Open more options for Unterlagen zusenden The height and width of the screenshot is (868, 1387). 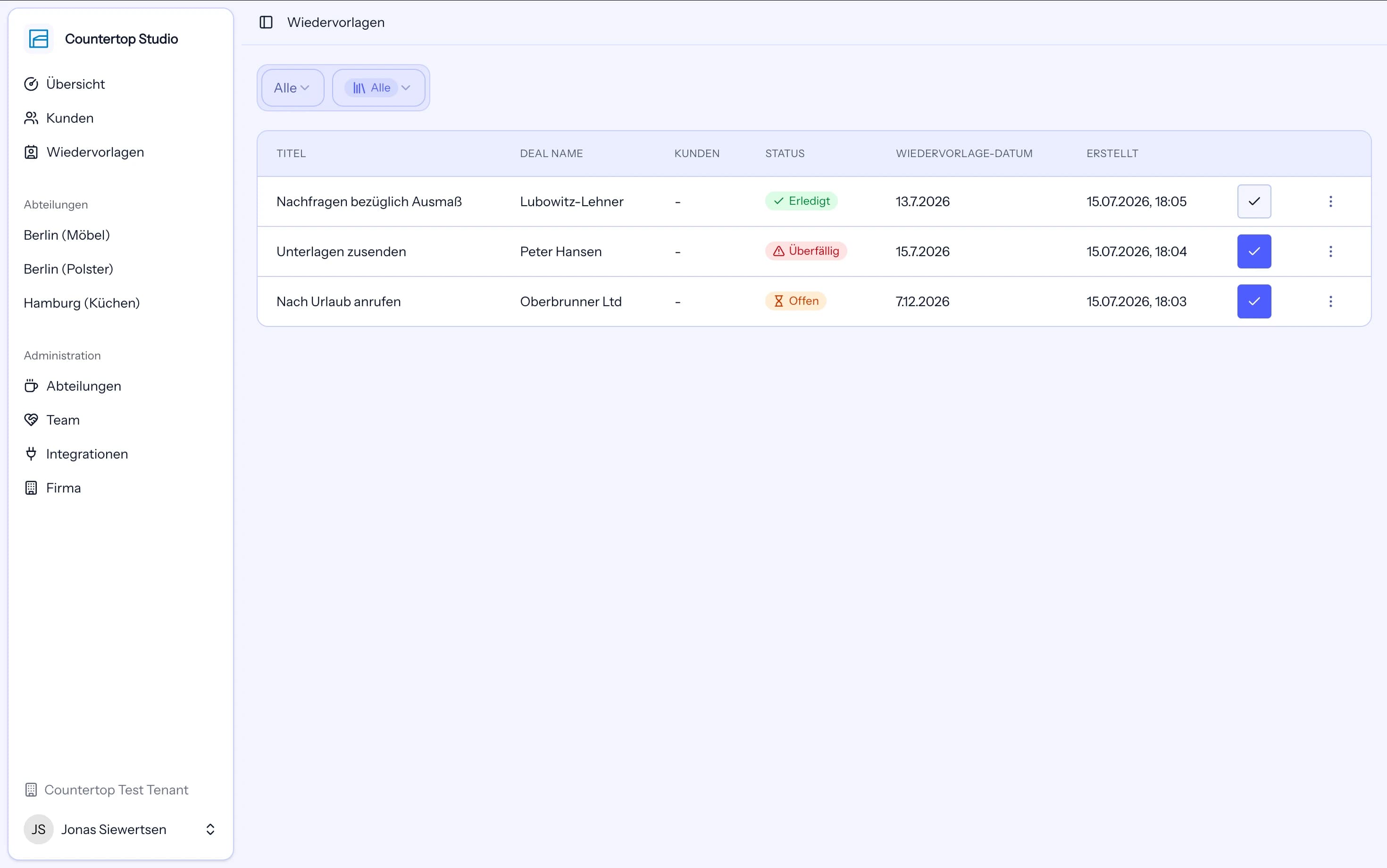point(1331,251)
